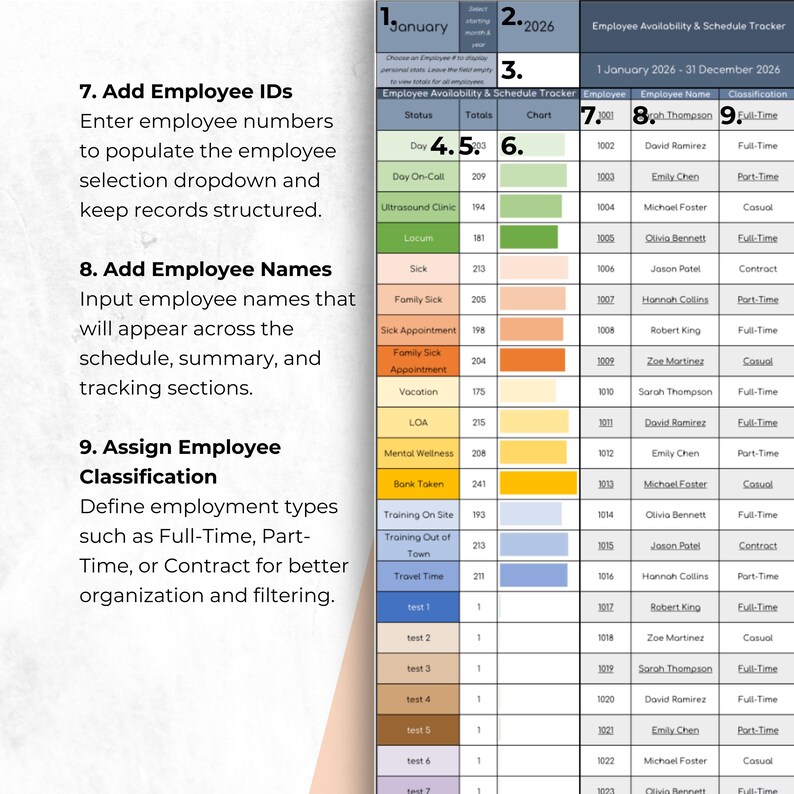Open Classification for the 1021 row
The image size is (794, 794).
tap(757, 730)
